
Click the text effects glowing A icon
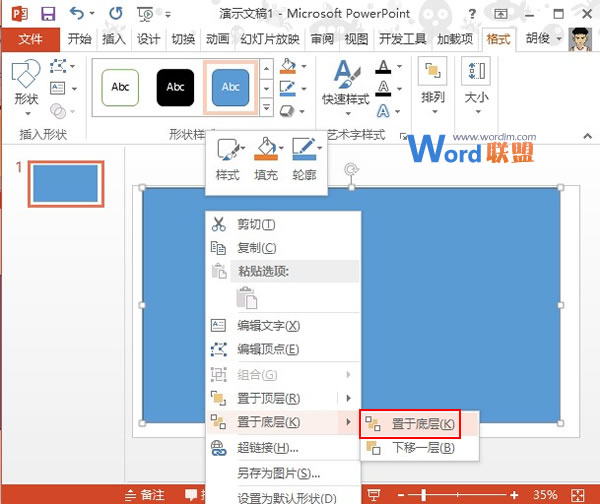(383, 111)
